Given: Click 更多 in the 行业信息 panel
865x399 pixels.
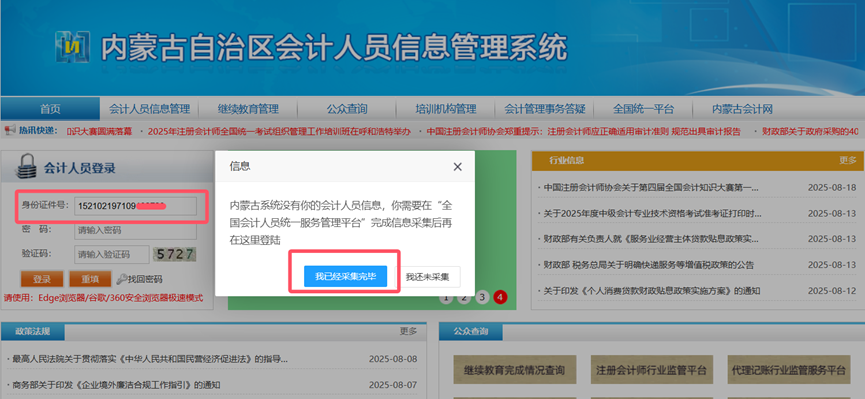Looking at the screenshot, I should click(x=848, y=160).
